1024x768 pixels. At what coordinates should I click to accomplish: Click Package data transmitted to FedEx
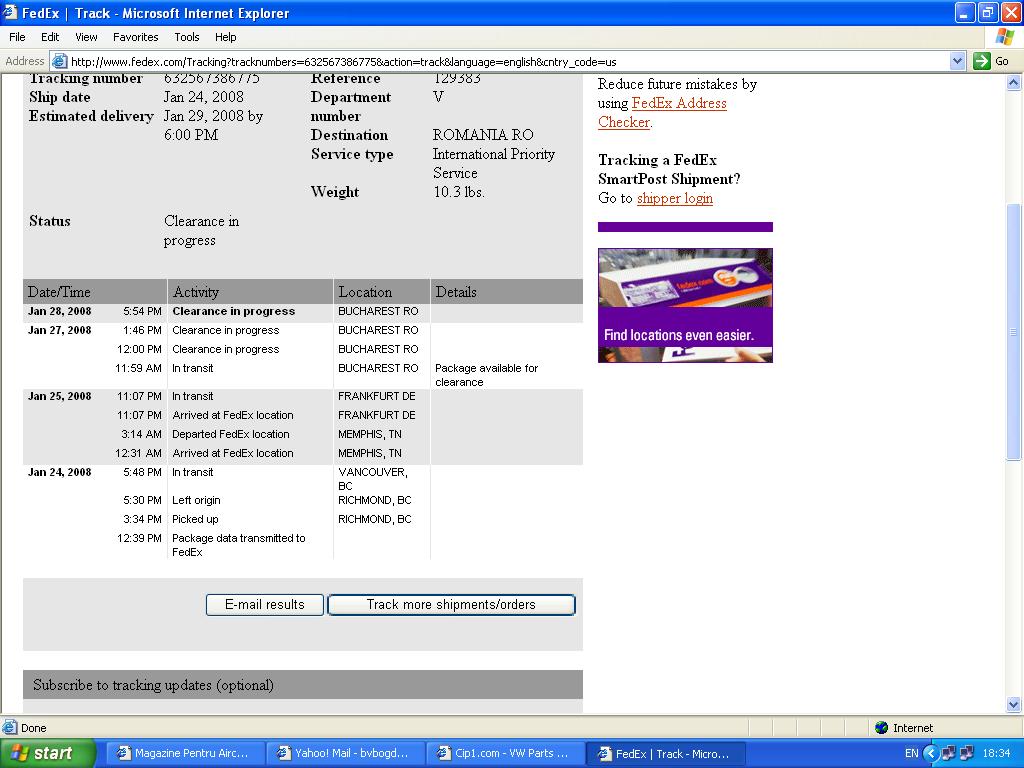(238, 545)
